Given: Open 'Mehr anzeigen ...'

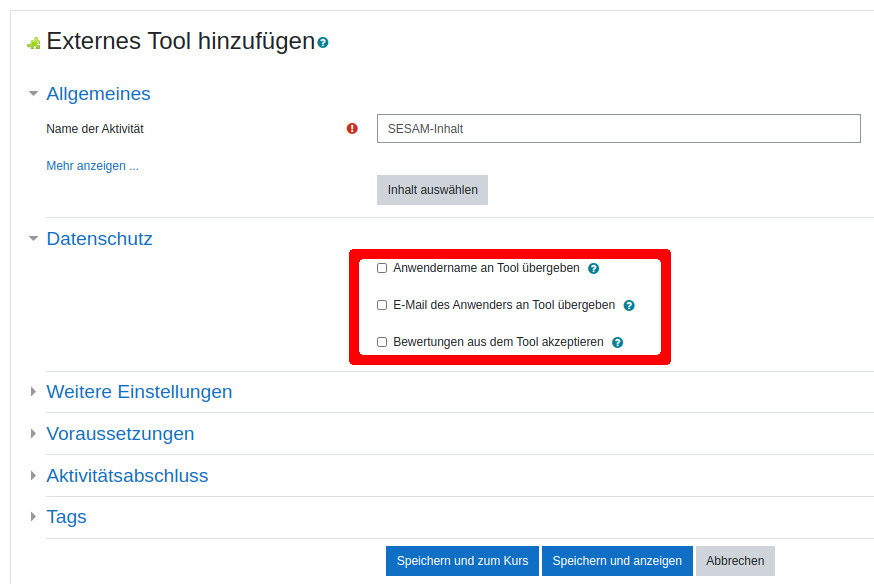Looking at the screenshot, I should click(92, 165).
